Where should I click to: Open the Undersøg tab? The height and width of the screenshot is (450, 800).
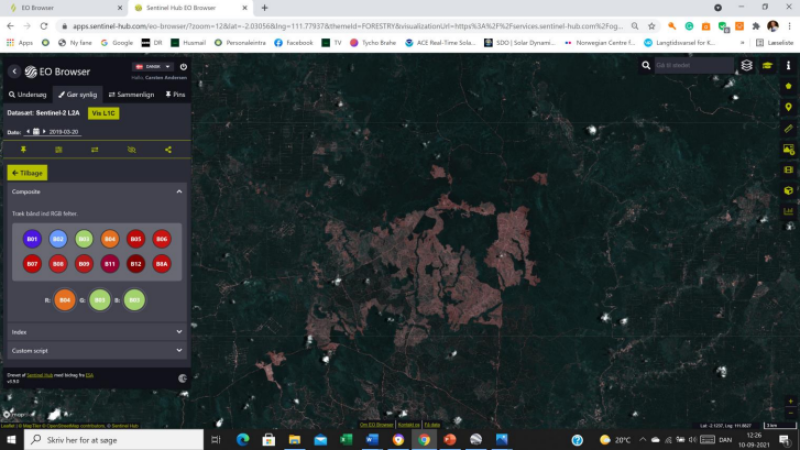pyautogui.click(x=27, y=94)
